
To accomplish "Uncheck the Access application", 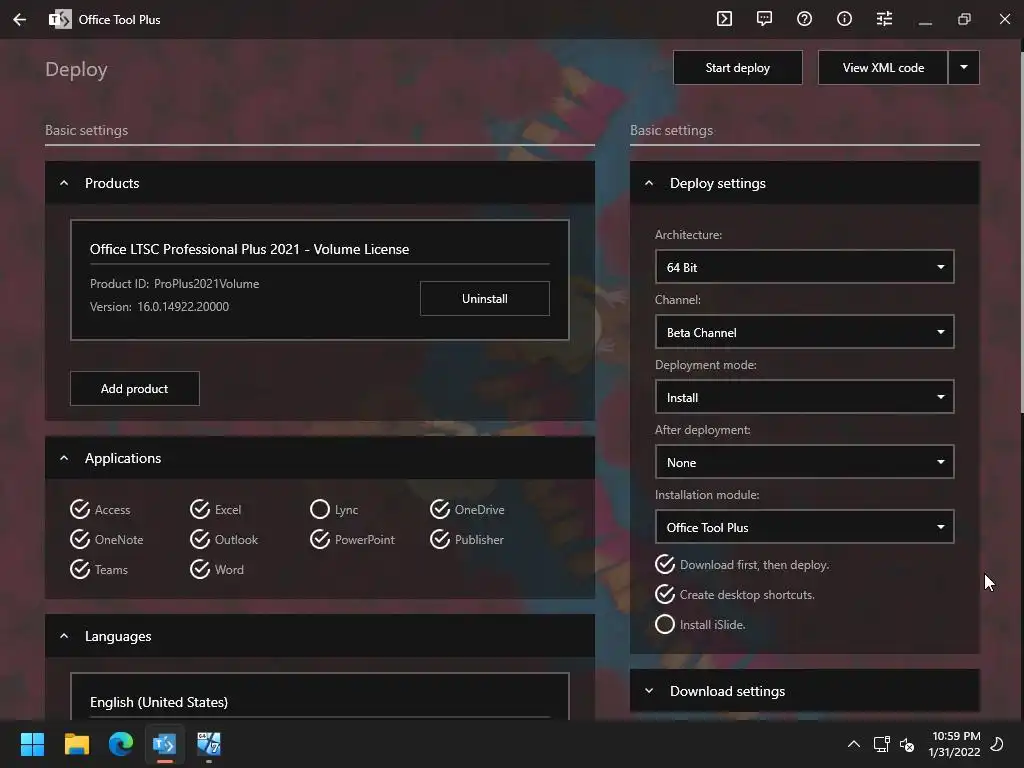I will click(x=101, y=509).
